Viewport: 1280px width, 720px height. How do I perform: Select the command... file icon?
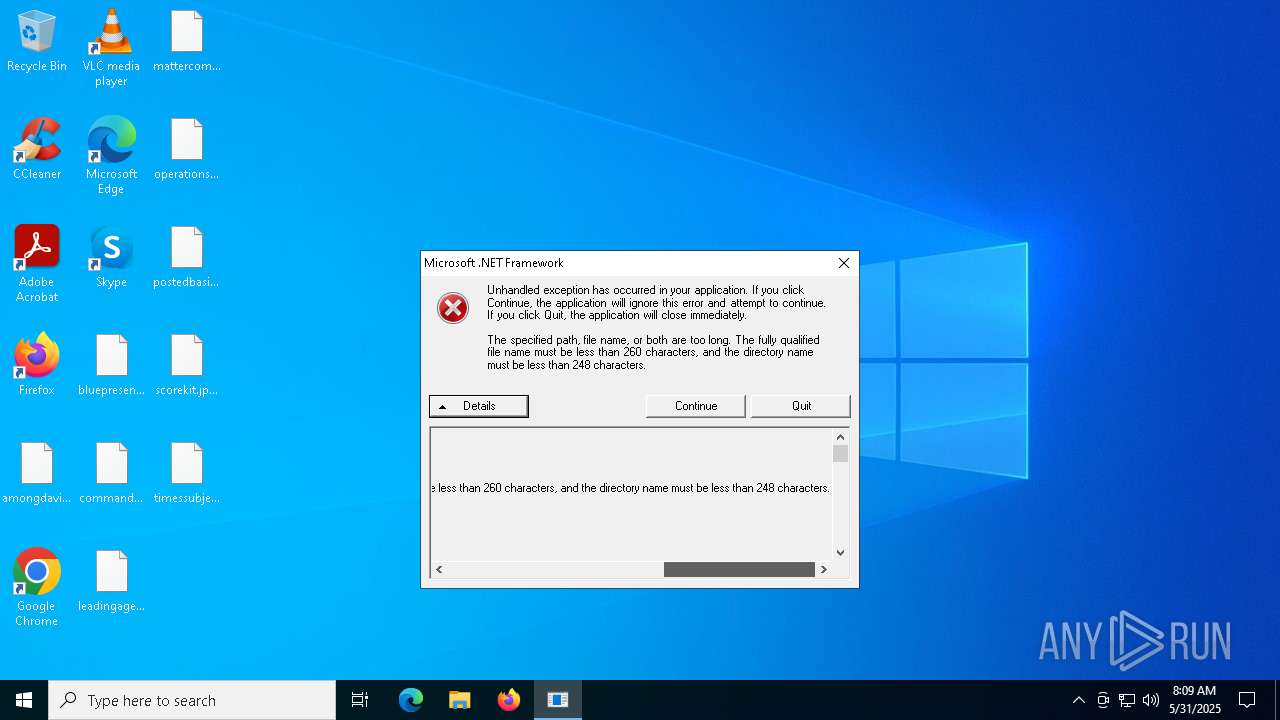click(111, 474)
